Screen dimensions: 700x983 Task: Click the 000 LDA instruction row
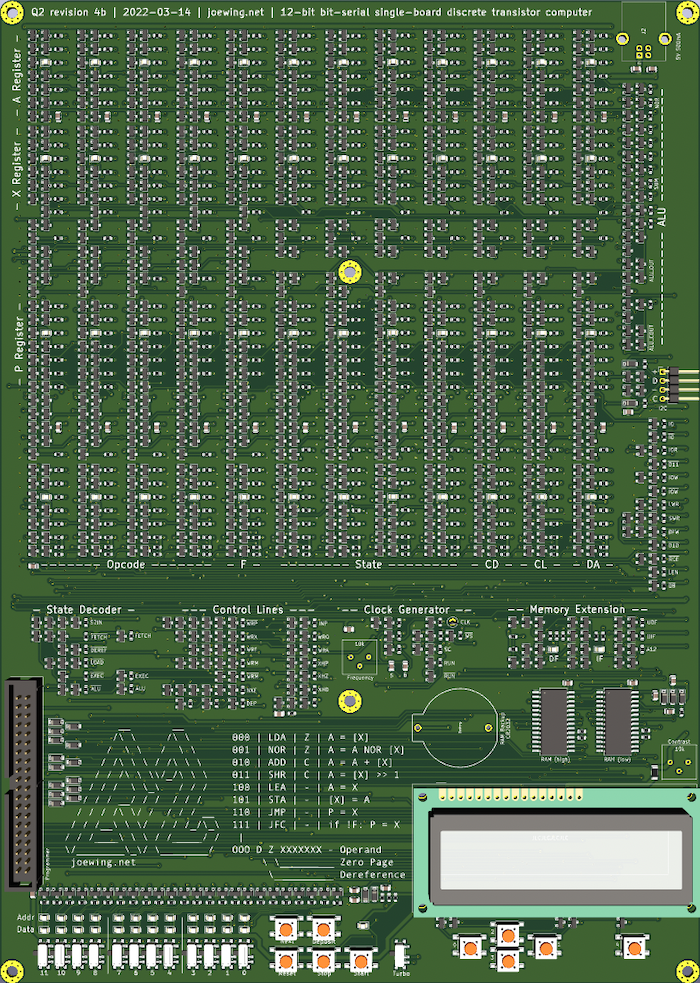pyautogui.click(x=301, y=737)
